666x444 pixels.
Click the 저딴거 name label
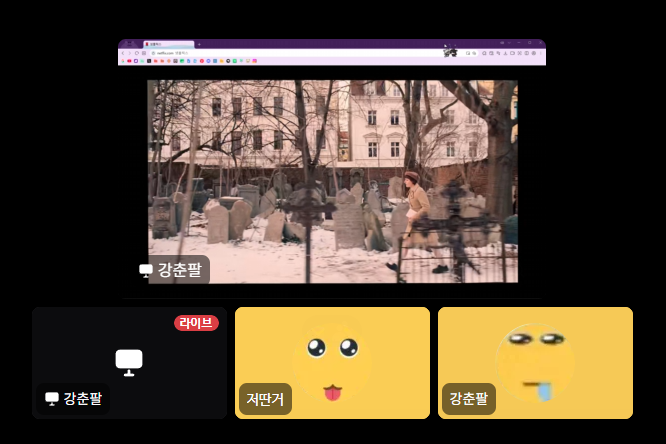[265, 399]
